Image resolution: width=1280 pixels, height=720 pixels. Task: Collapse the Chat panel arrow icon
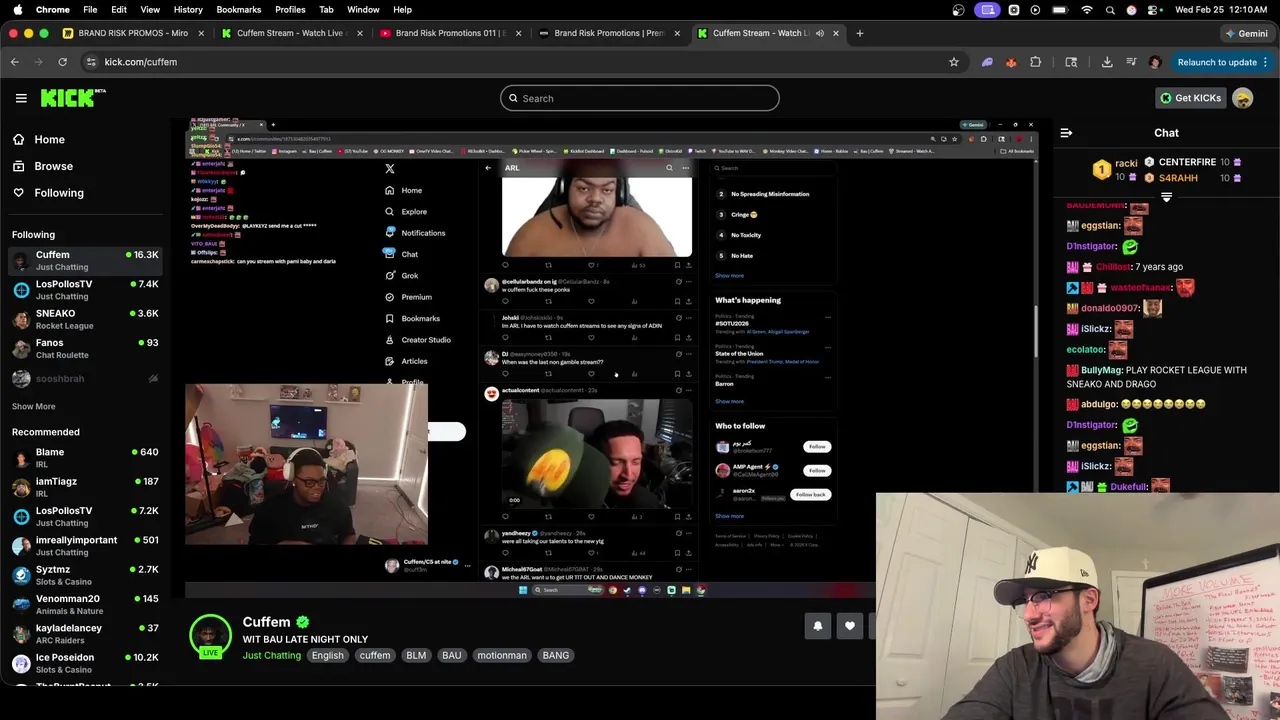click(1066, 133)
